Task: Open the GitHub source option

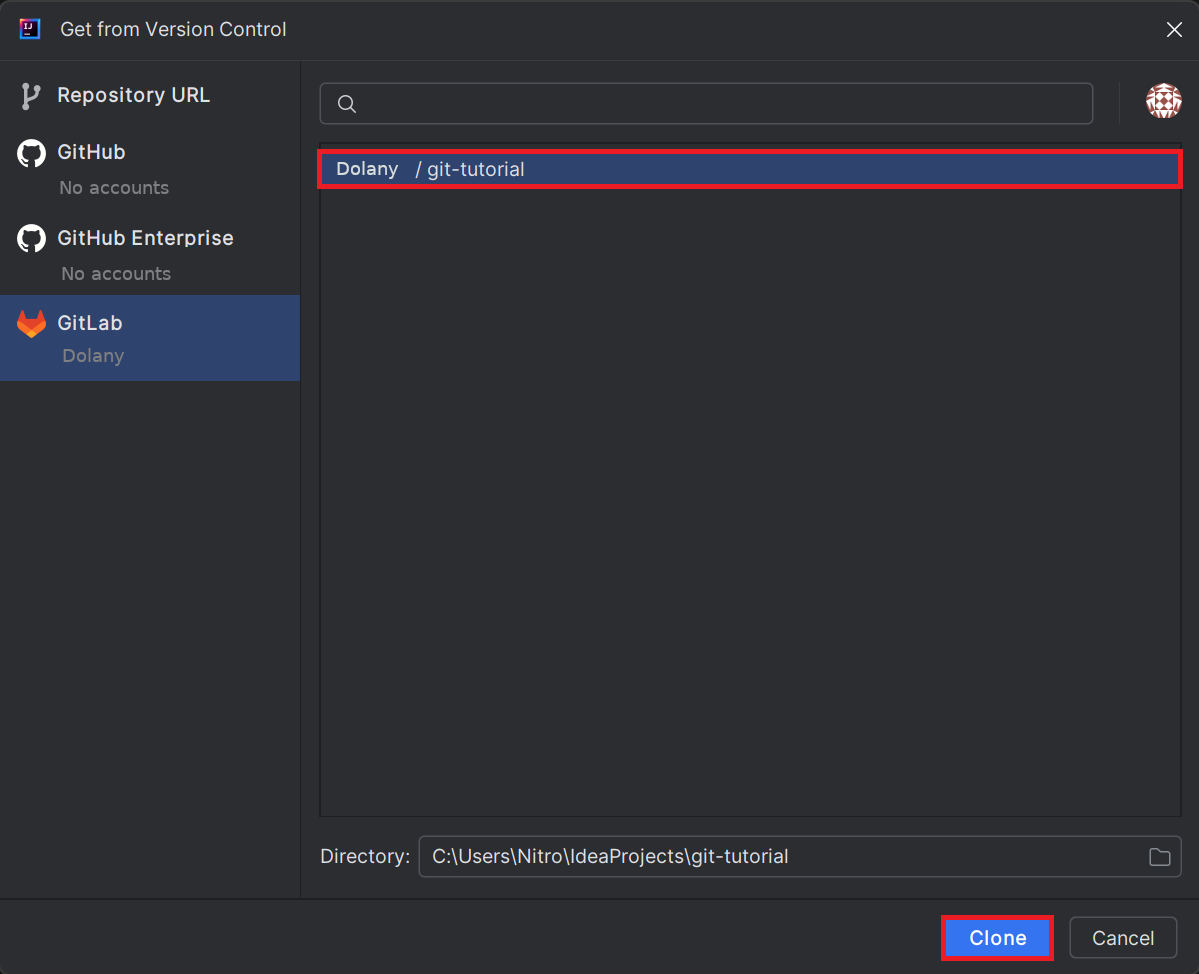Action: tap(150, 167)
